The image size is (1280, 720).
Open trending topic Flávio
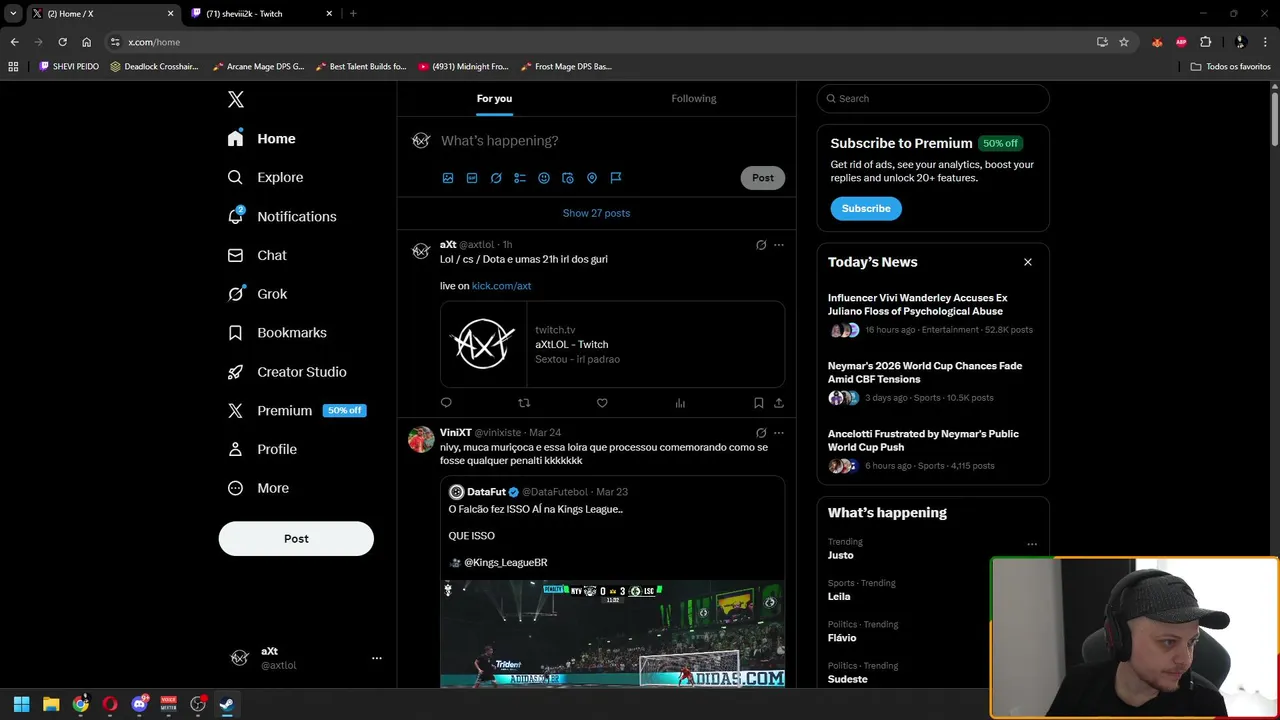click(x=842, y=638)
